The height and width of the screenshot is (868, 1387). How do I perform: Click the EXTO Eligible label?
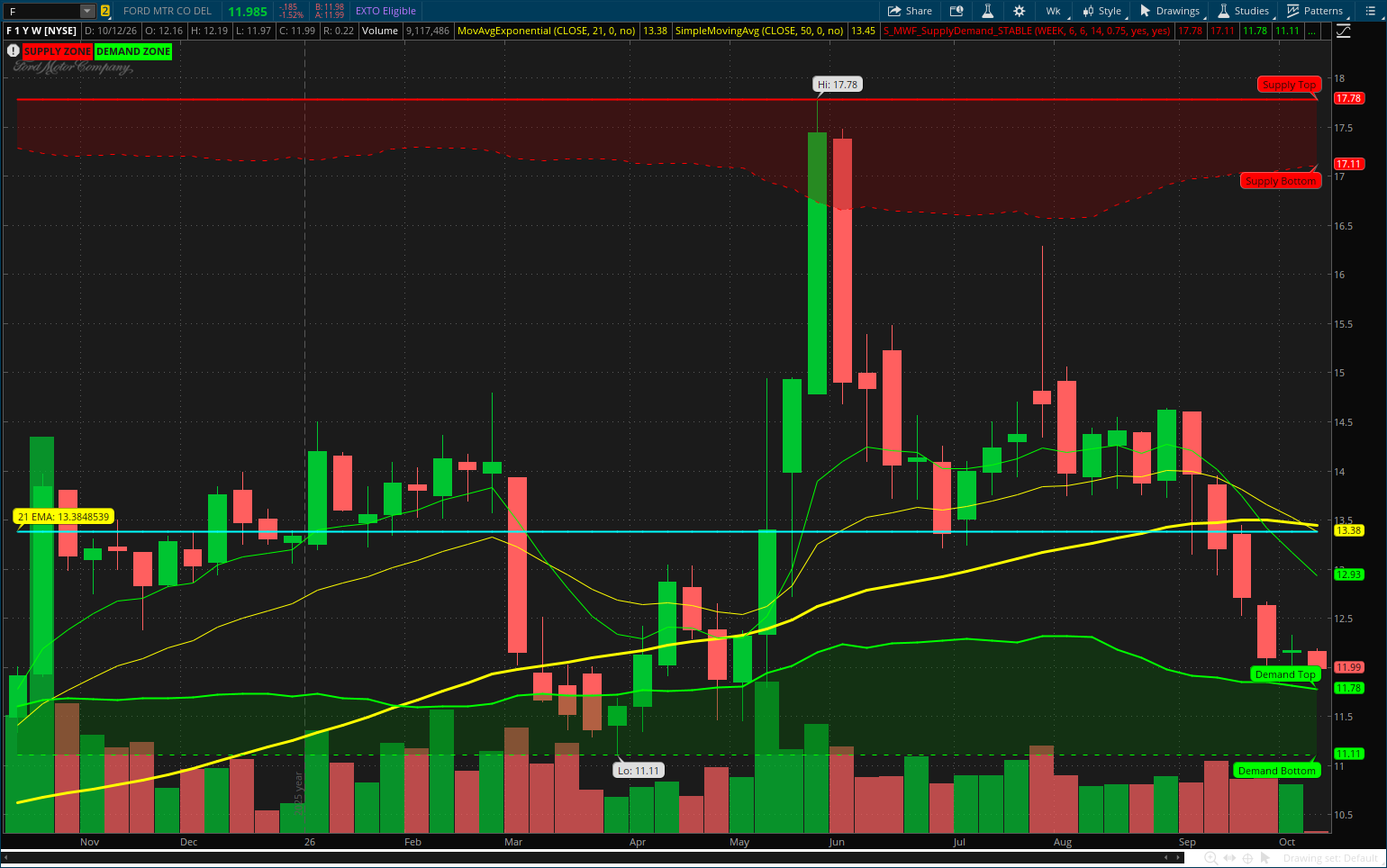(385, 11)
